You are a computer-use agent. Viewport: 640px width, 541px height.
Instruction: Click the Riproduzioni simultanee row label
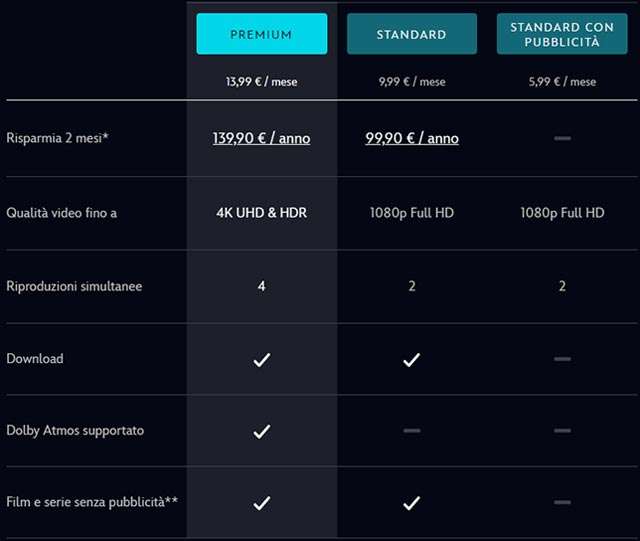[74, 286]
